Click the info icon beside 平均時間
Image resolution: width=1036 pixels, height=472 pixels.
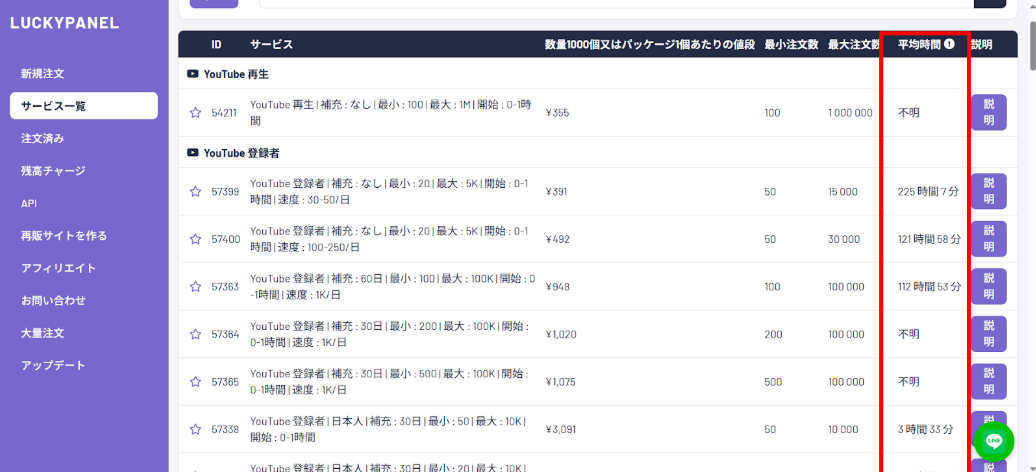[949, 44]
